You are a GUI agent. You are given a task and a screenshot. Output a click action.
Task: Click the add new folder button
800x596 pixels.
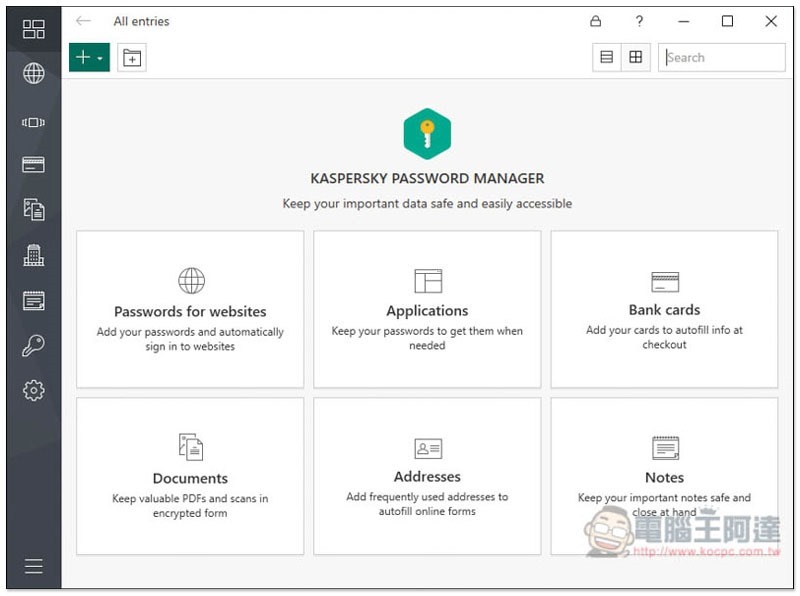(x=132, y=58)
